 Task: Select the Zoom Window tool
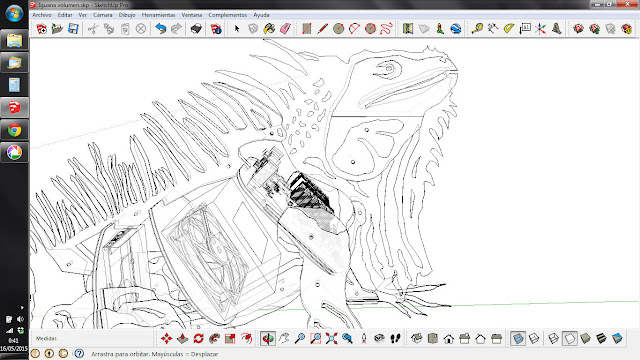pos(316,338)
